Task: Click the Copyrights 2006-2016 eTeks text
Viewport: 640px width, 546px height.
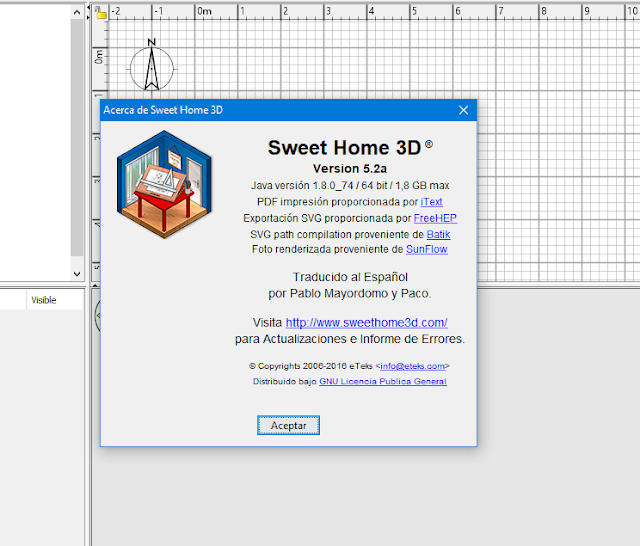Action: [311, 366]
